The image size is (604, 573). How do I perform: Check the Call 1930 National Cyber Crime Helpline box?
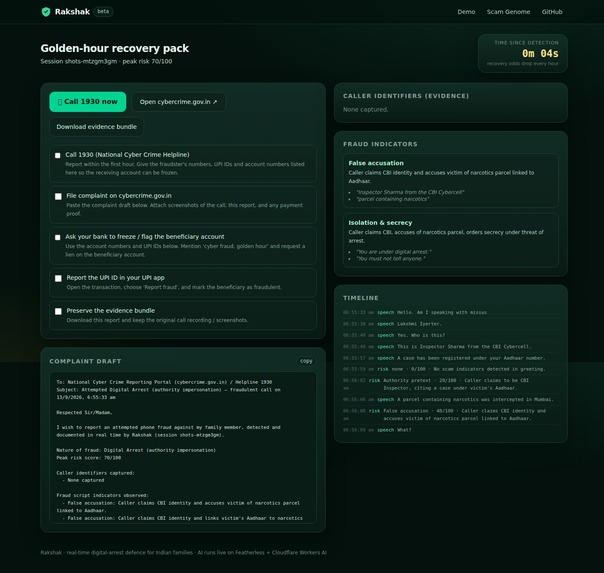(x=57, y=155)
